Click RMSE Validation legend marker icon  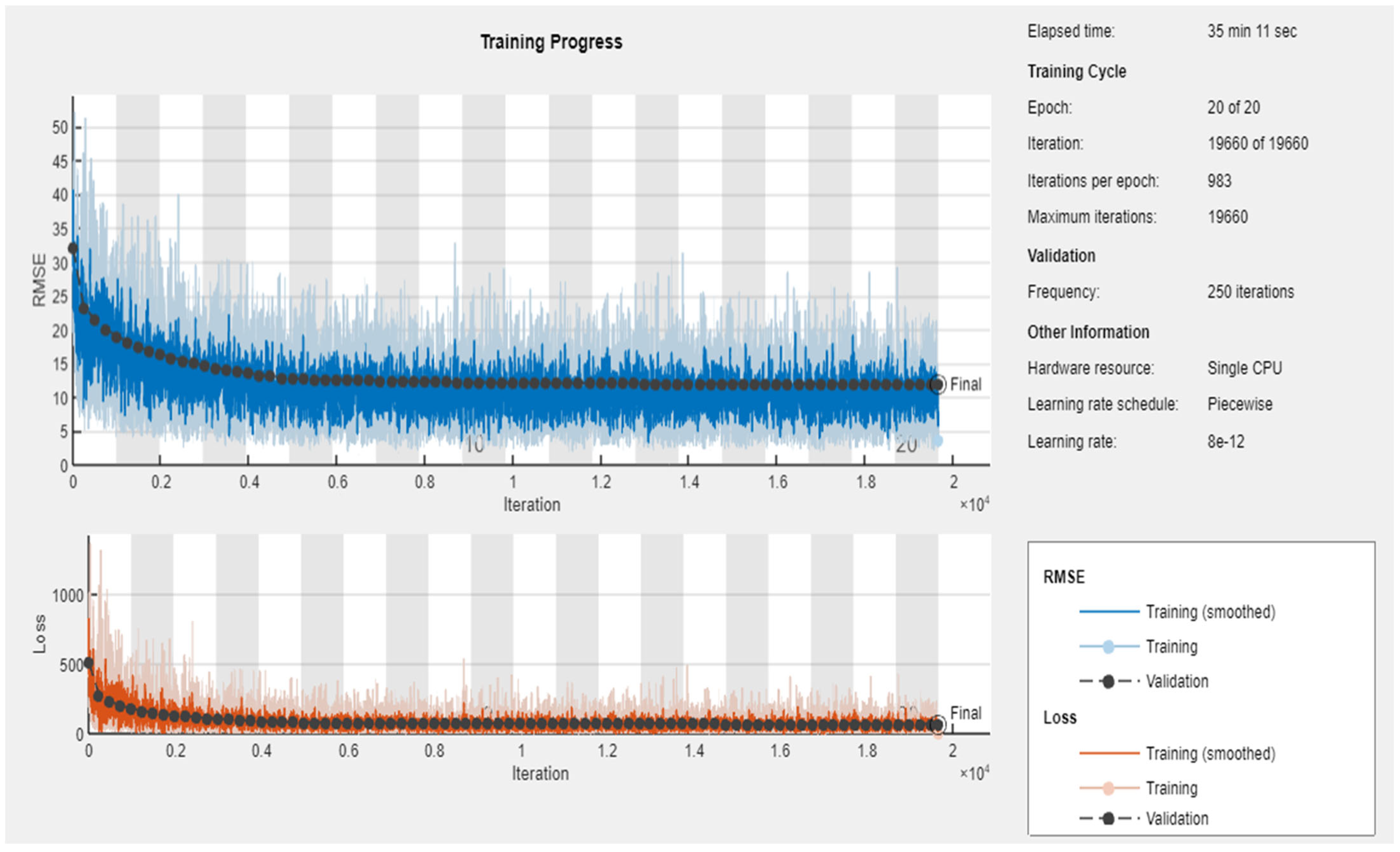click(1108, 681)
